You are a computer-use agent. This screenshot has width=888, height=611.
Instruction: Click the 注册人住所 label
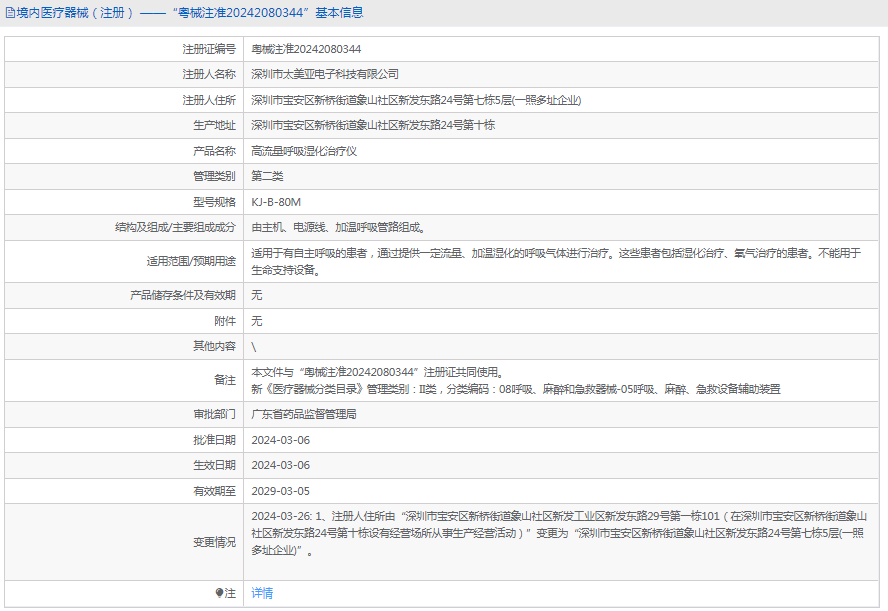coord(209,100)
